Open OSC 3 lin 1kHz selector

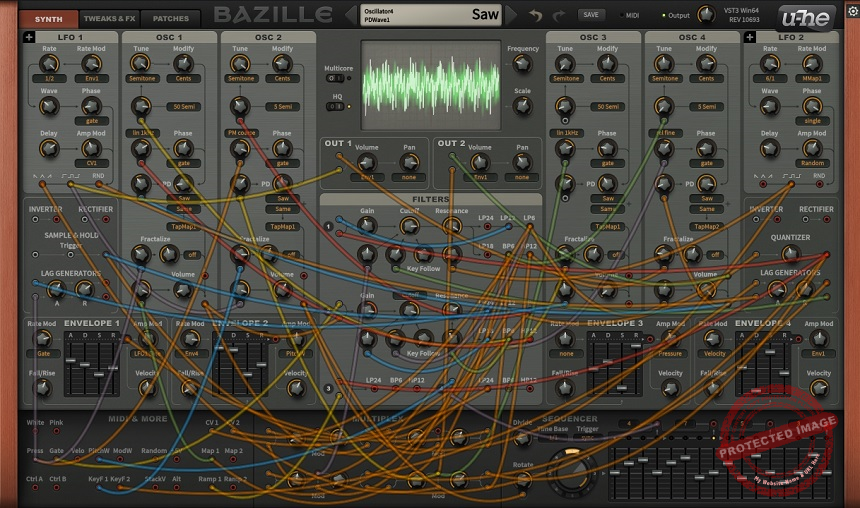click(566, 133)
